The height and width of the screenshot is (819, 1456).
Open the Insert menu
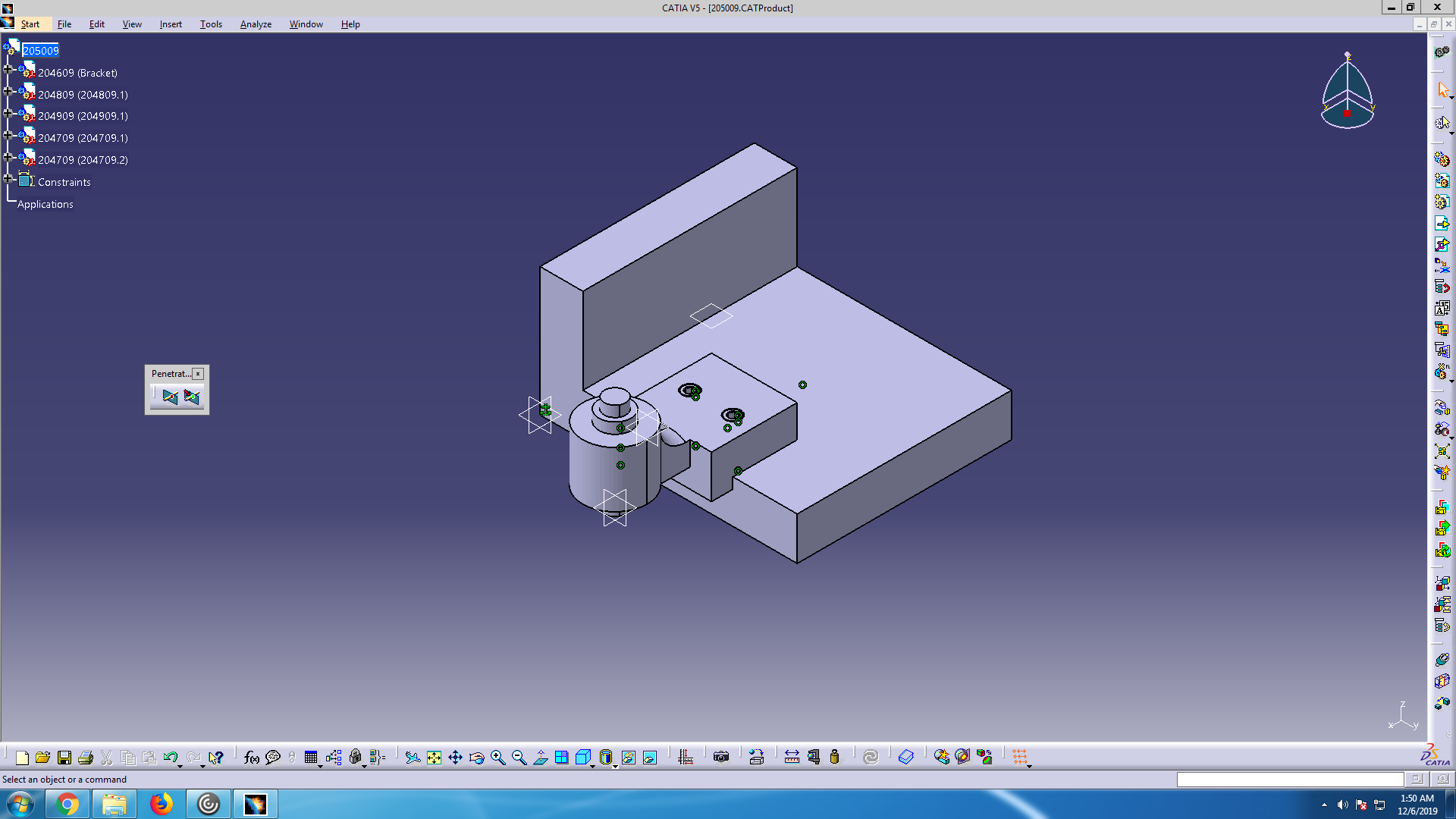(x=171, y=24)
